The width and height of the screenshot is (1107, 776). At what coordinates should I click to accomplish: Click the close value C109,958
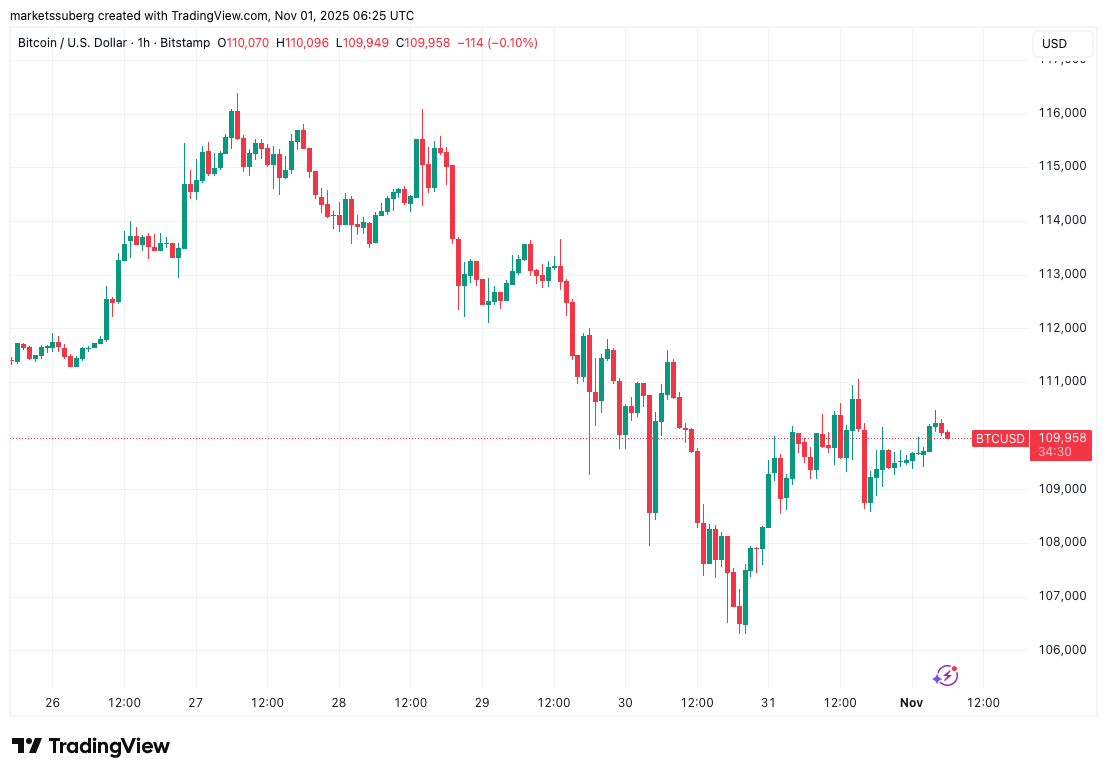coord(423,43)
